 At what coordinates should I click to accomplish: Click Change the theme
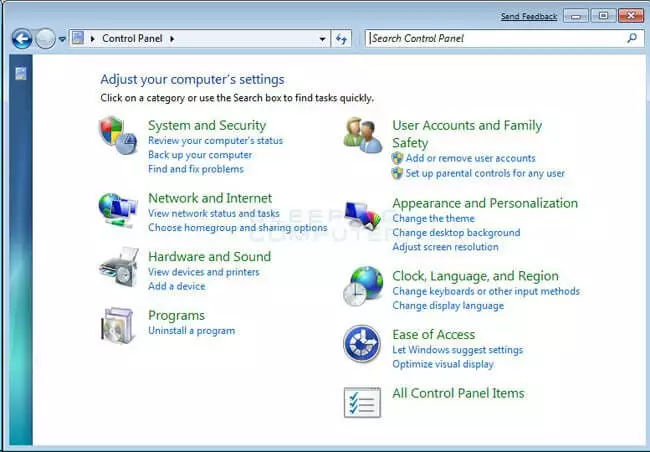tap(433, 218)
